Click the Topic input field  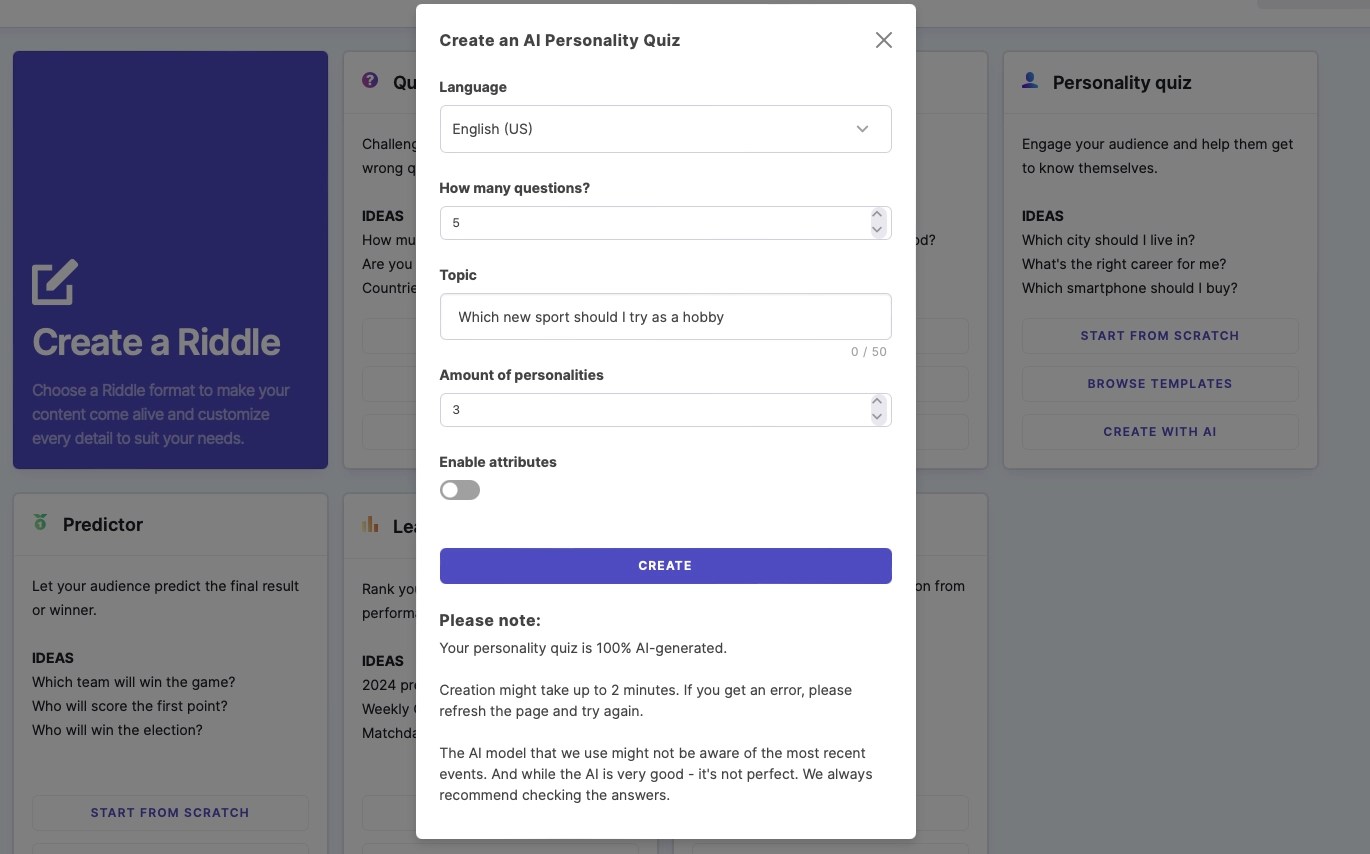point(665,316)
